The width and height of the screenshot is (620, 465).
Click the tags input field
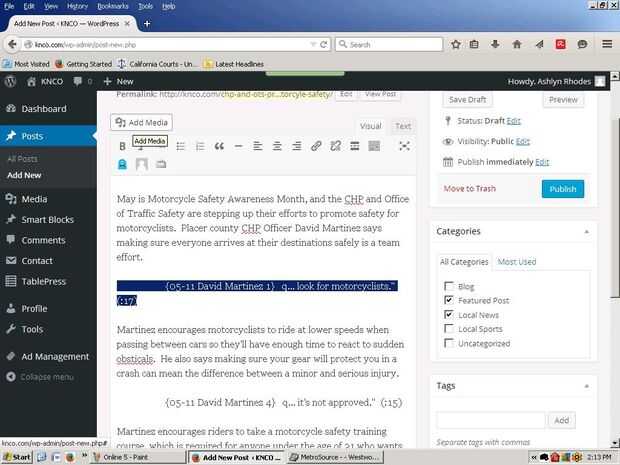(491, 420)
